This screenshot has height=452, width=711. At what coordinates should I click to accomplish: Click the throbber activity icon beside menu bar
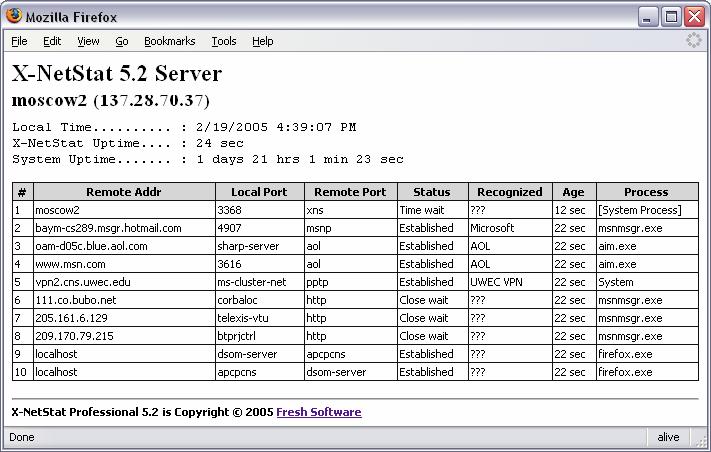click(693, 40)
